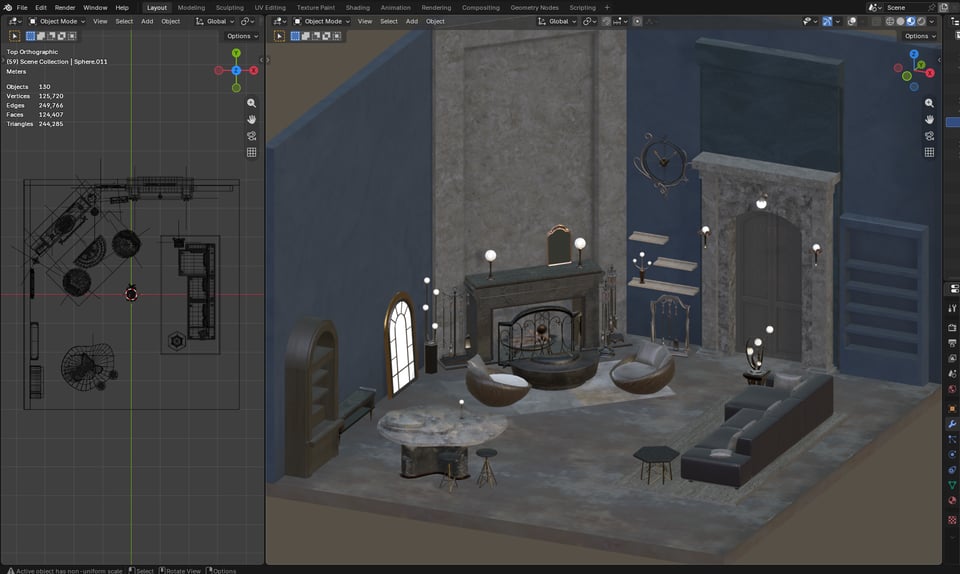Screen dimensions: 960x574
Task: Toggle camera view in the right viewport
Action: click(929, 136)
